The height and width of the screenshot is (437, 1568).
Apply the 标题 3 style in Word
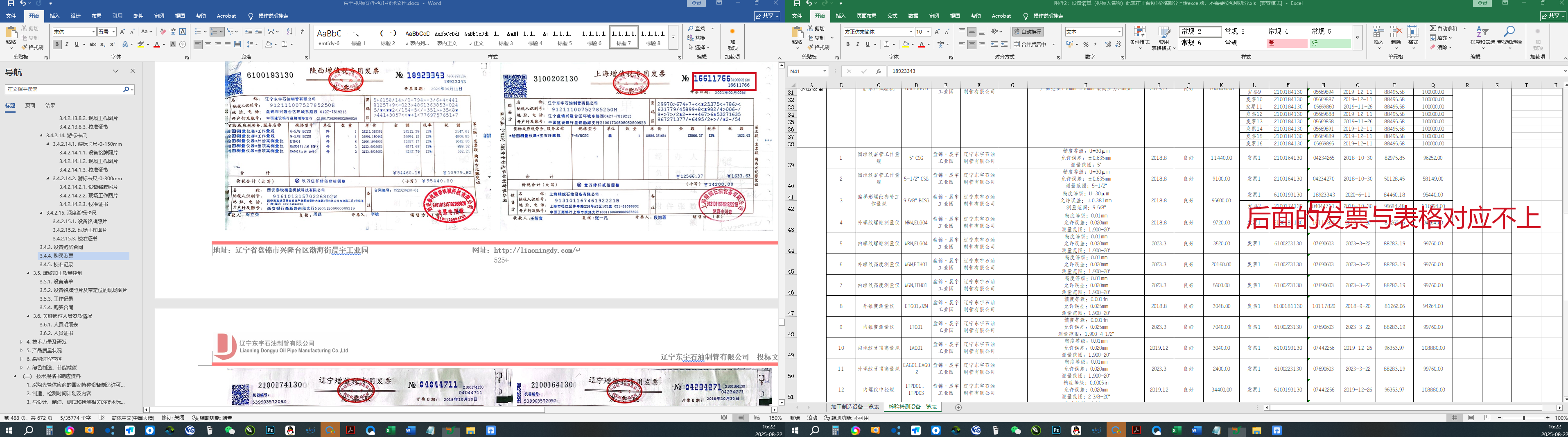pyautogui.click(x=506, y=37)
